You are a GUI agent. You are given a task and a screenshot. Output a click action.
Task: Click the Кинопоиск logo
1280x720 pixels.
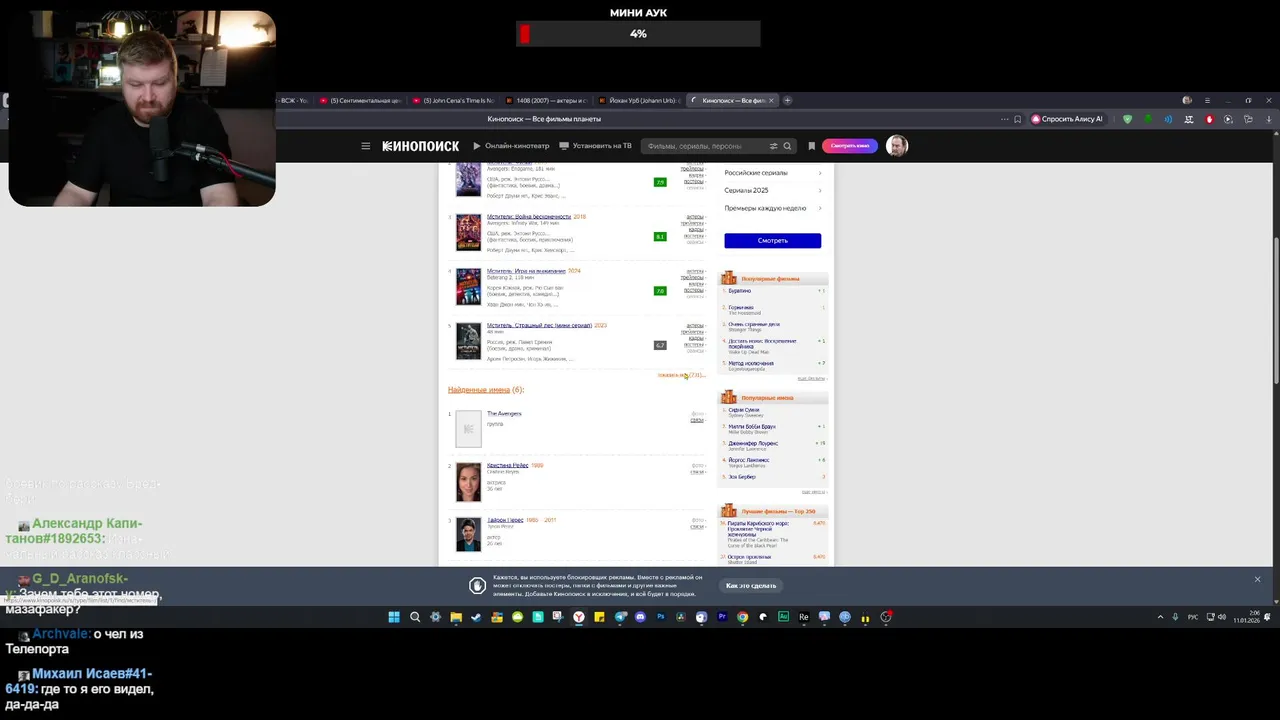click(420, 146)
